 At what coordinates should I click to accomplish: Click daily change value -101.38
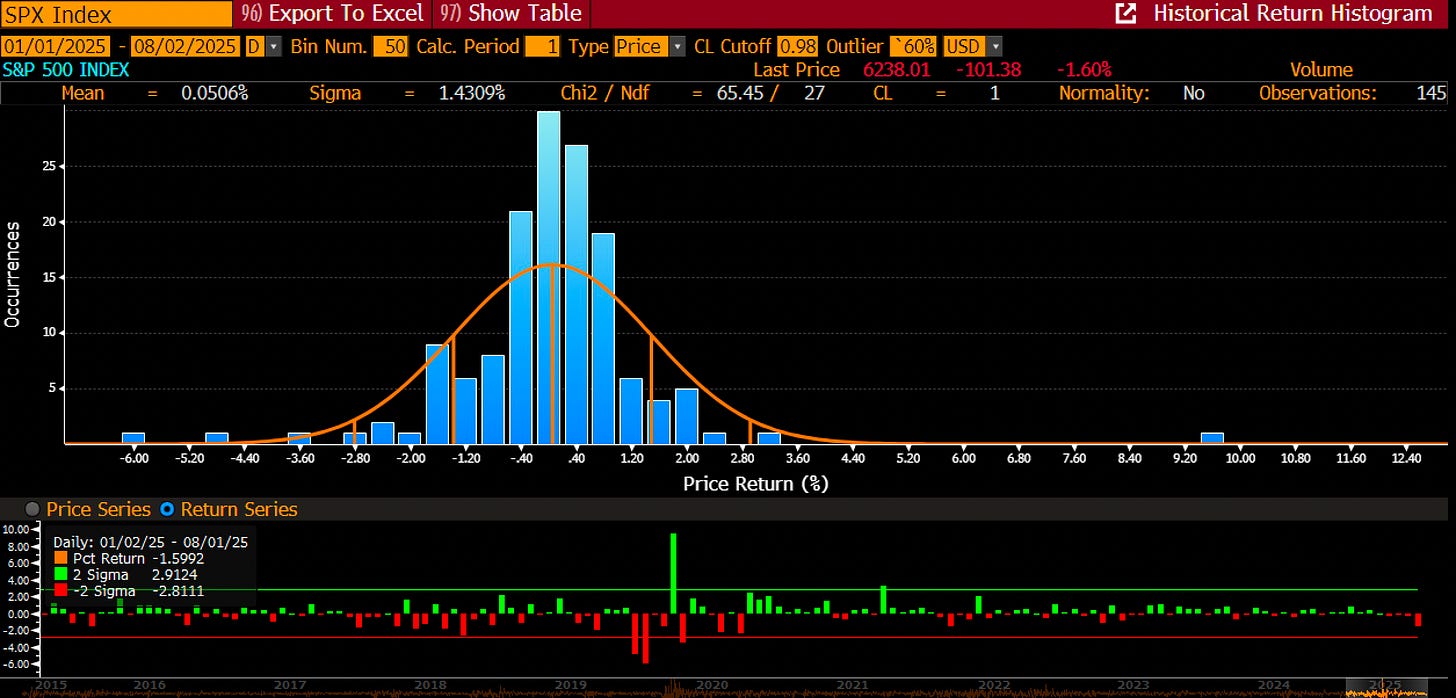pos(988,69)
